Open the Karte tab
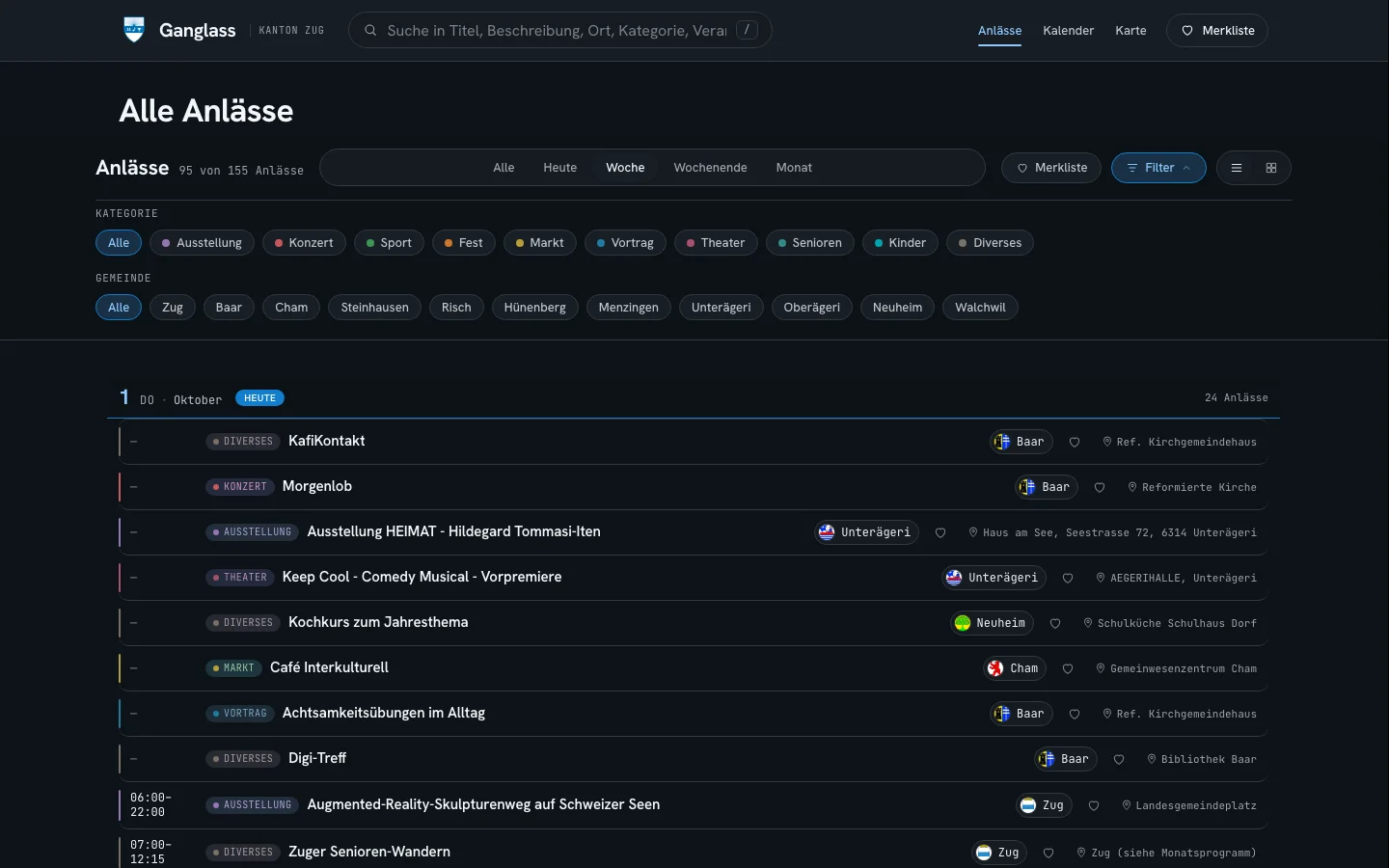 coord(1130,30)
